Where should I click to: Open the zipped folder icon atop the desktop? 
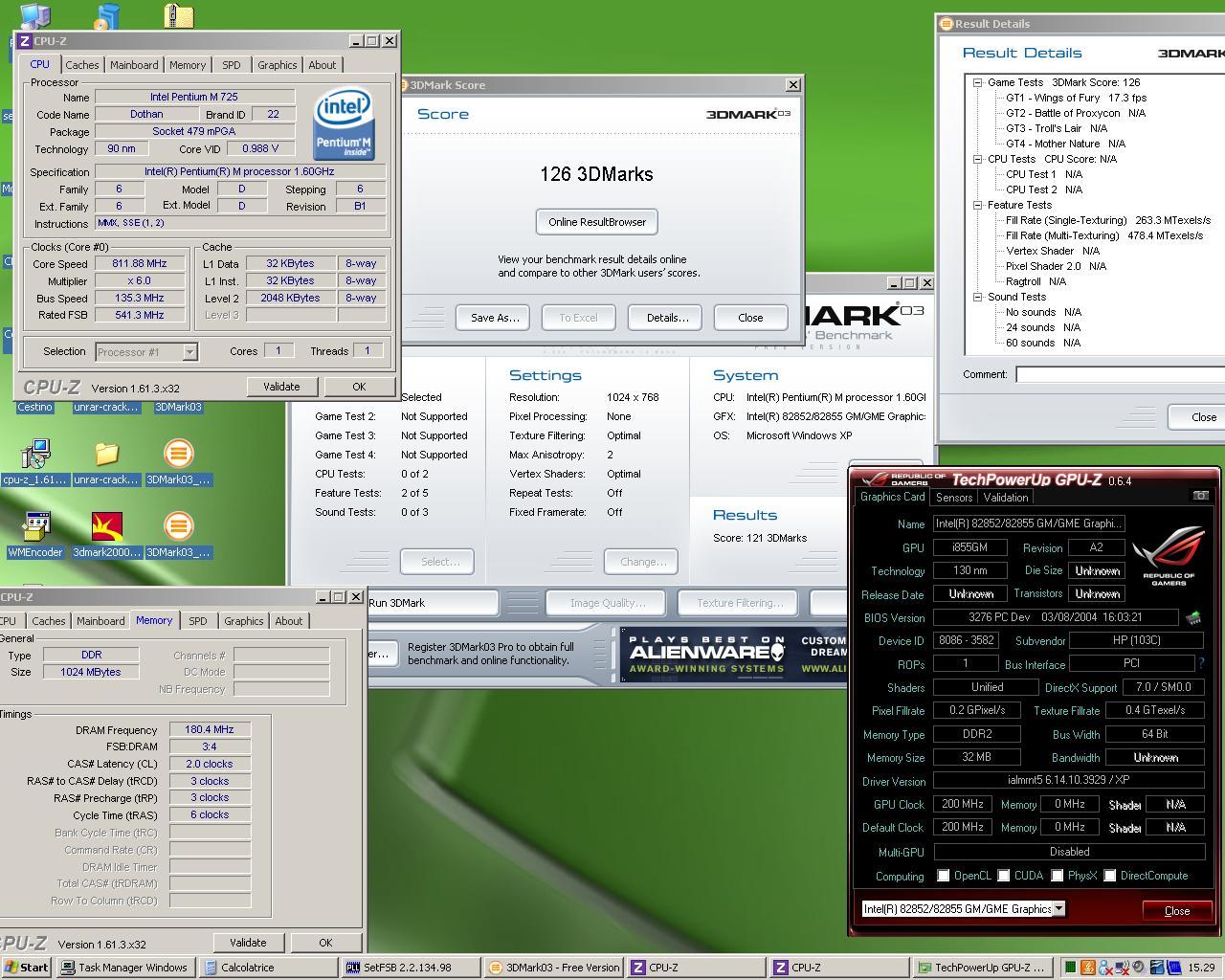(178, 15)
